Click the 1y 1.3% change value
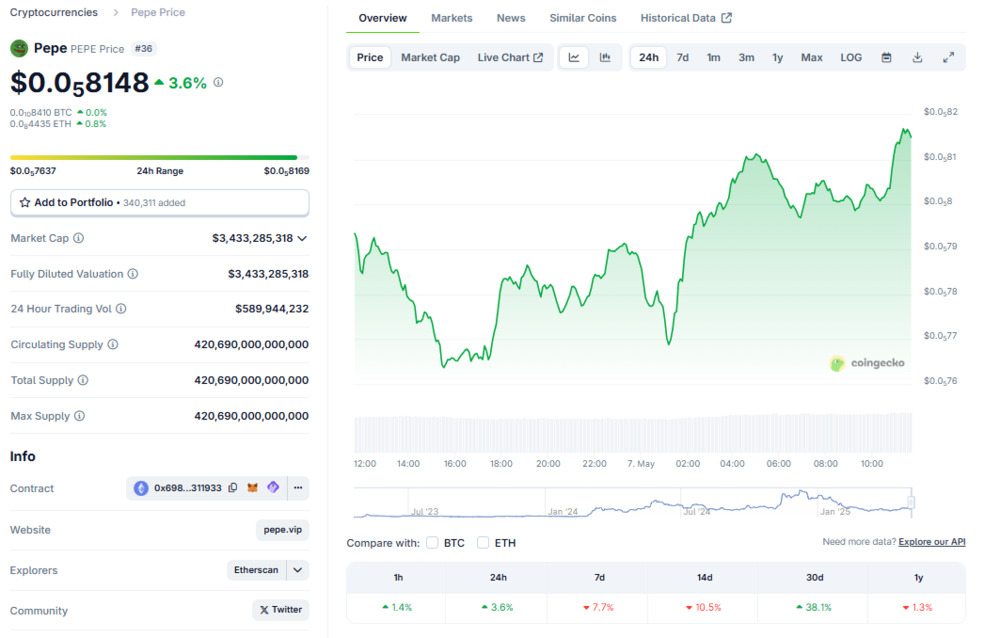This screenshot has height=638, width=984. (x=917, y=607)
